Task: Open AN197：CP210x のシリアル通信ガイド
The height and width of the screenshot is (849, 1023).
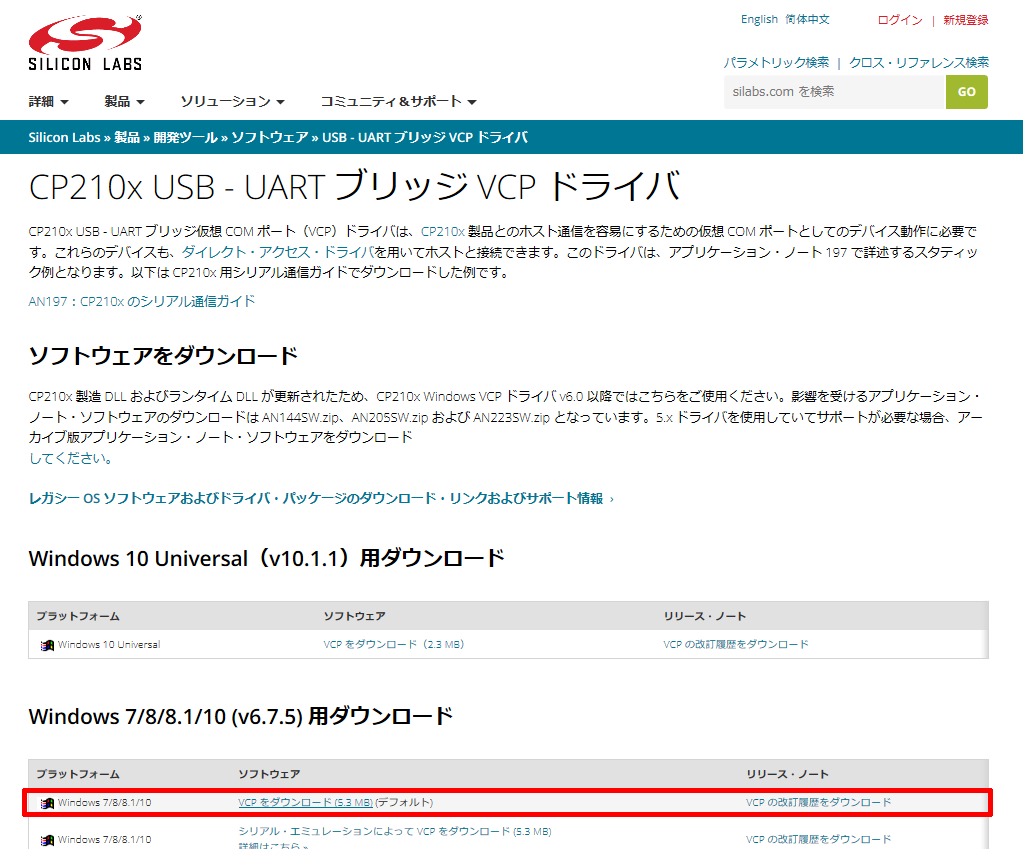Action: pyautogui.click(x=142, y=301)
